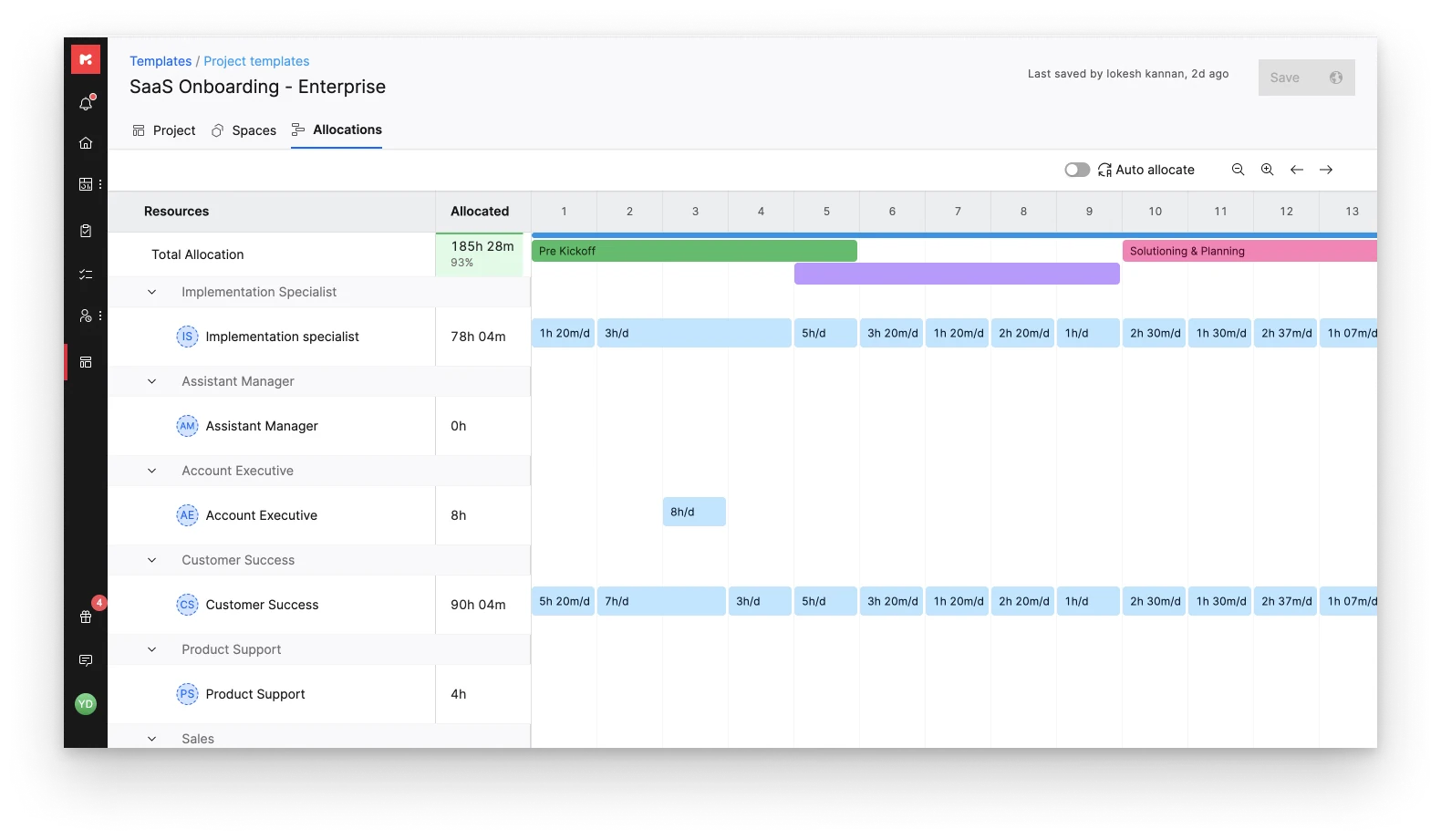
Task: Switch to the Spaces tab
Action: (x=244, y=130)
